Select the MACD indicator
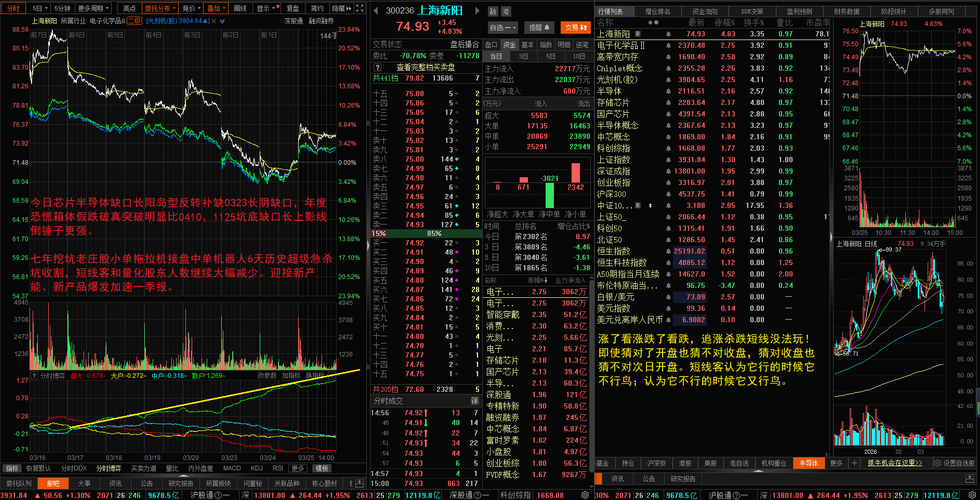This screenshot has height=500, width=980. point(232,469)
